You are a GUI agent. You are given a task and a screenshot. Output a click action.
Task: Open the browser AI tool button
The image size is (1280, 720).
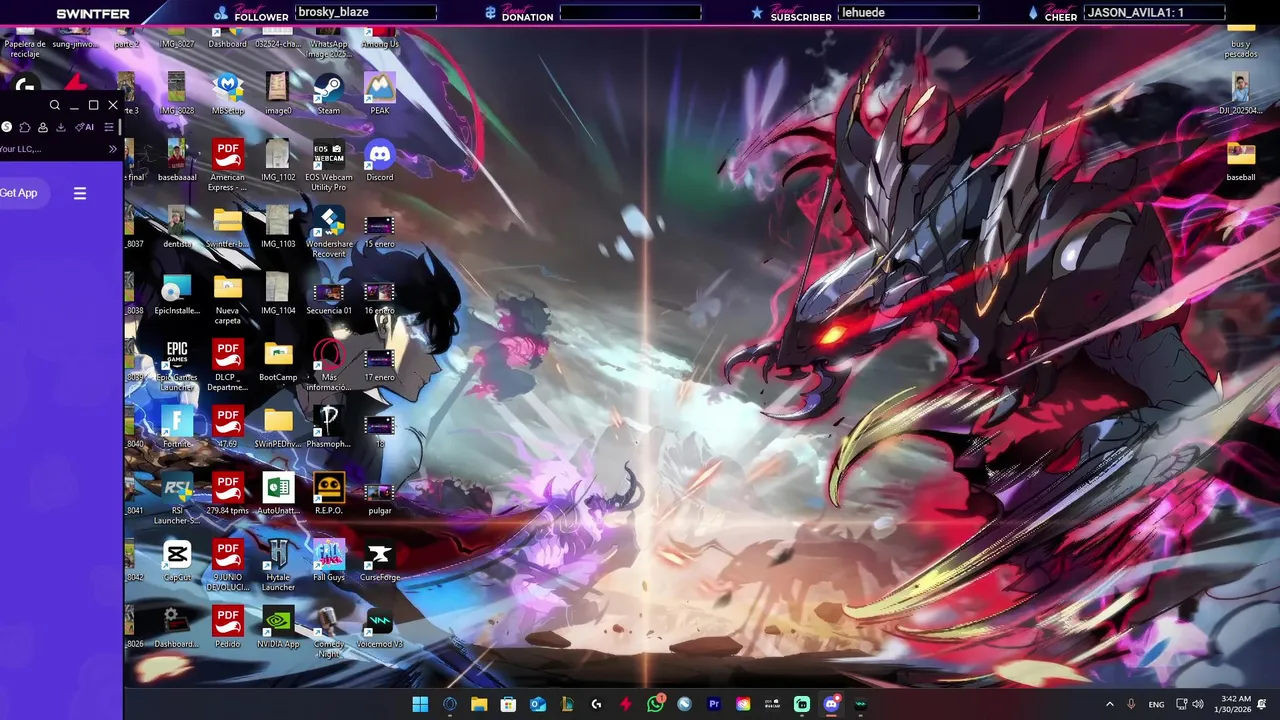(85, 127)
